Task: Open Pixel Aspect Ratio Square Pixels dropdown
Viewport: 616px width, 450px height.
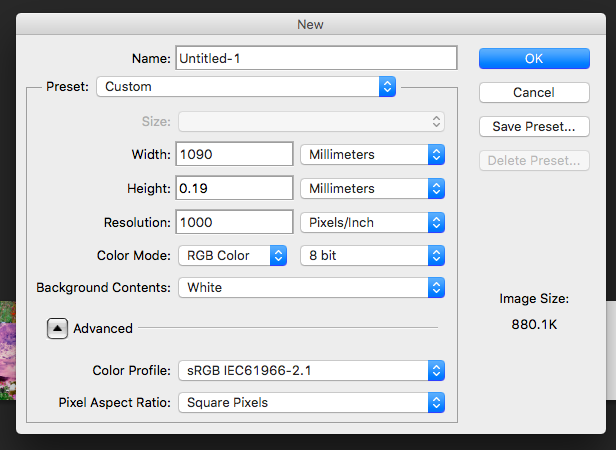Action: [311, 403]
